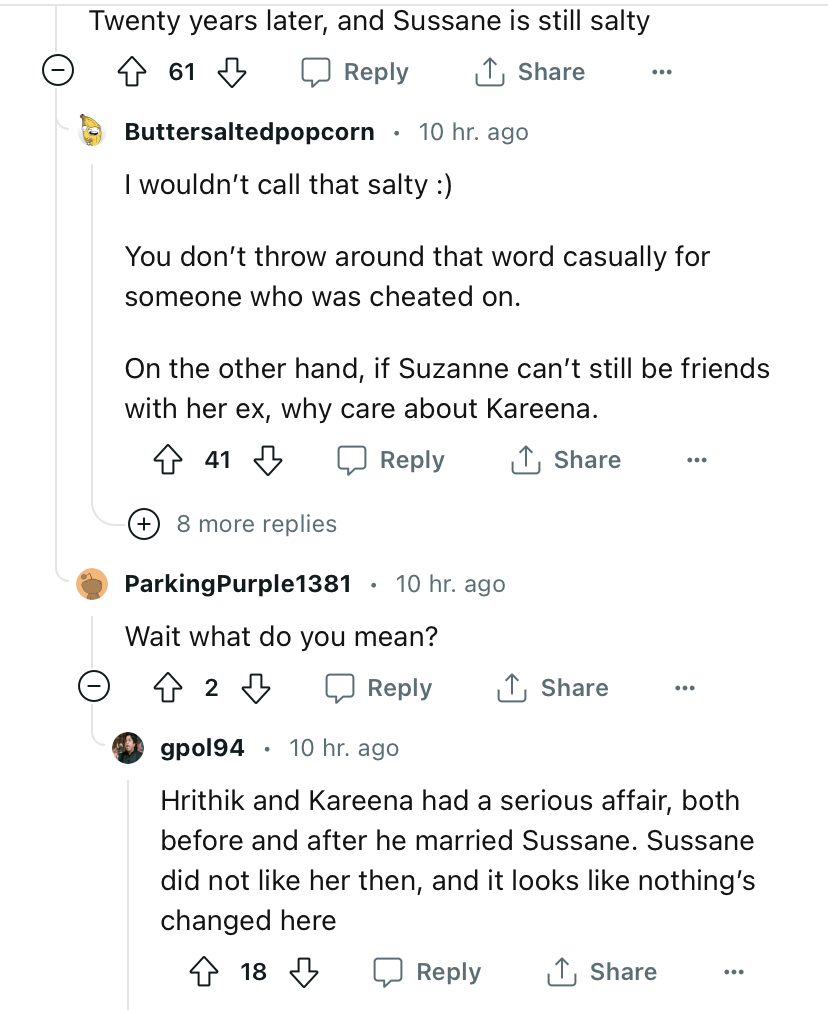Upvote the comment with 61 votes
Viewport: 828px width, 1010px height.
click(133, 72)
